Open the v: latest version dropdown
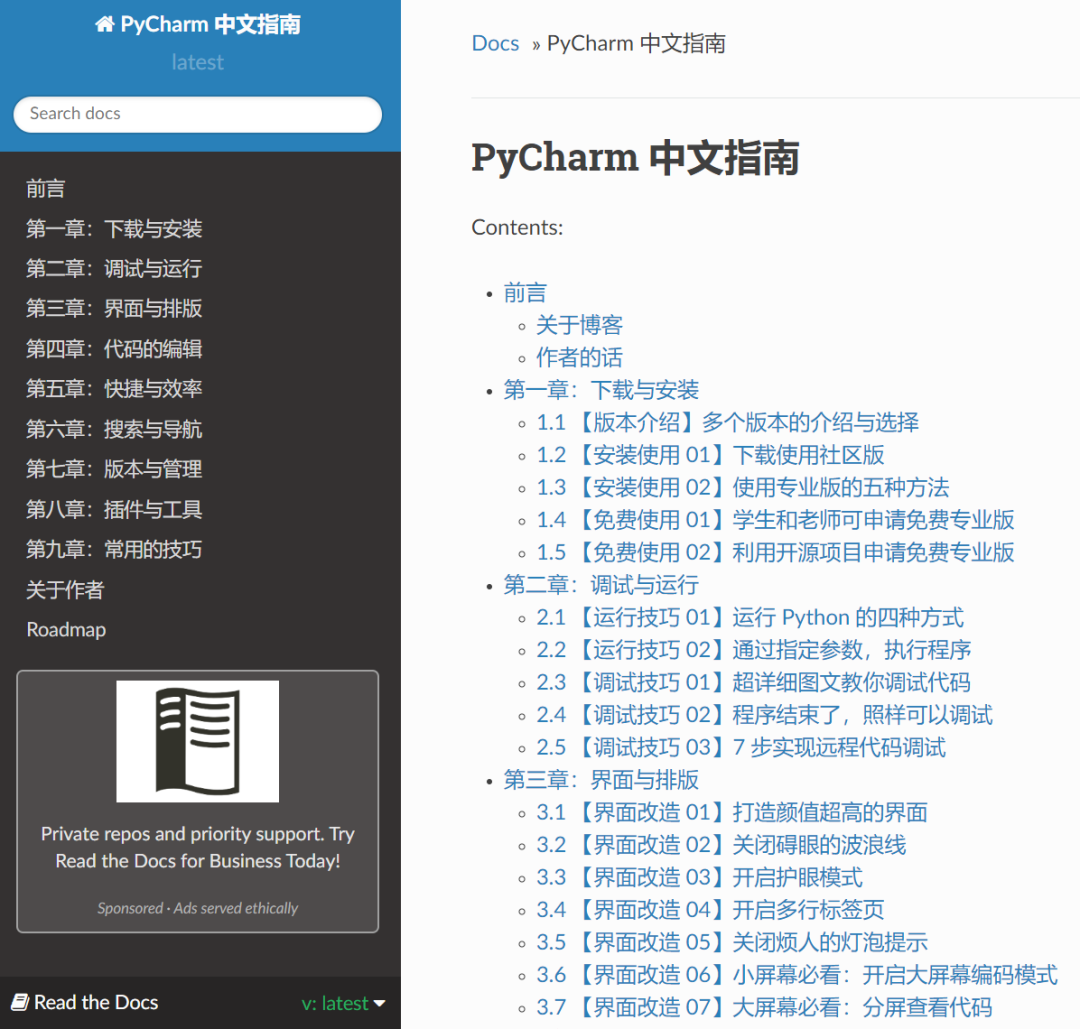The width and height of the screenshot is (1080, 1029). coord(343,1003)
